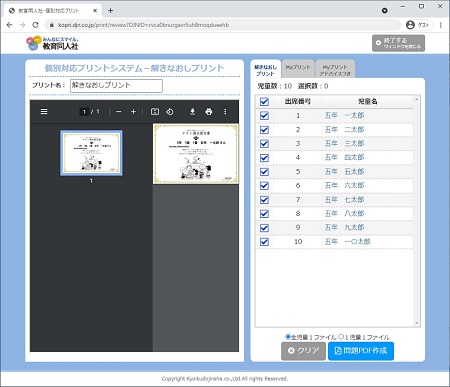
Task: Switch to the Myプリント tab
Action: tap(298, 69)
